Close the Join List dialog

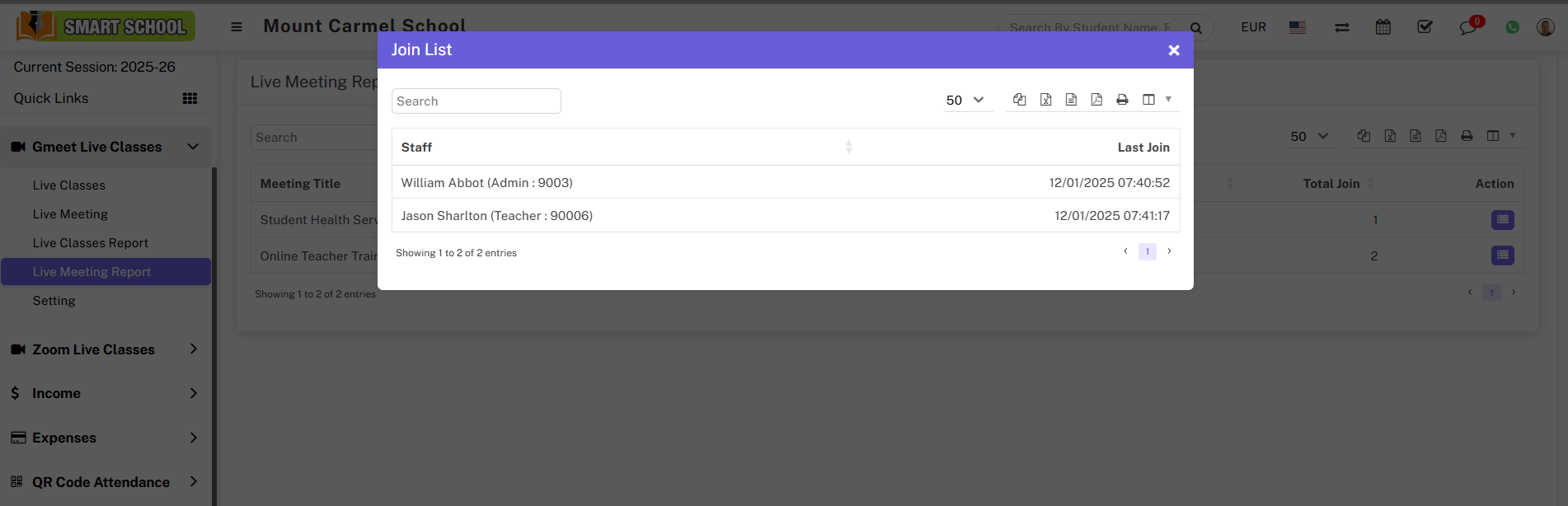click(x=1174, y=50)
